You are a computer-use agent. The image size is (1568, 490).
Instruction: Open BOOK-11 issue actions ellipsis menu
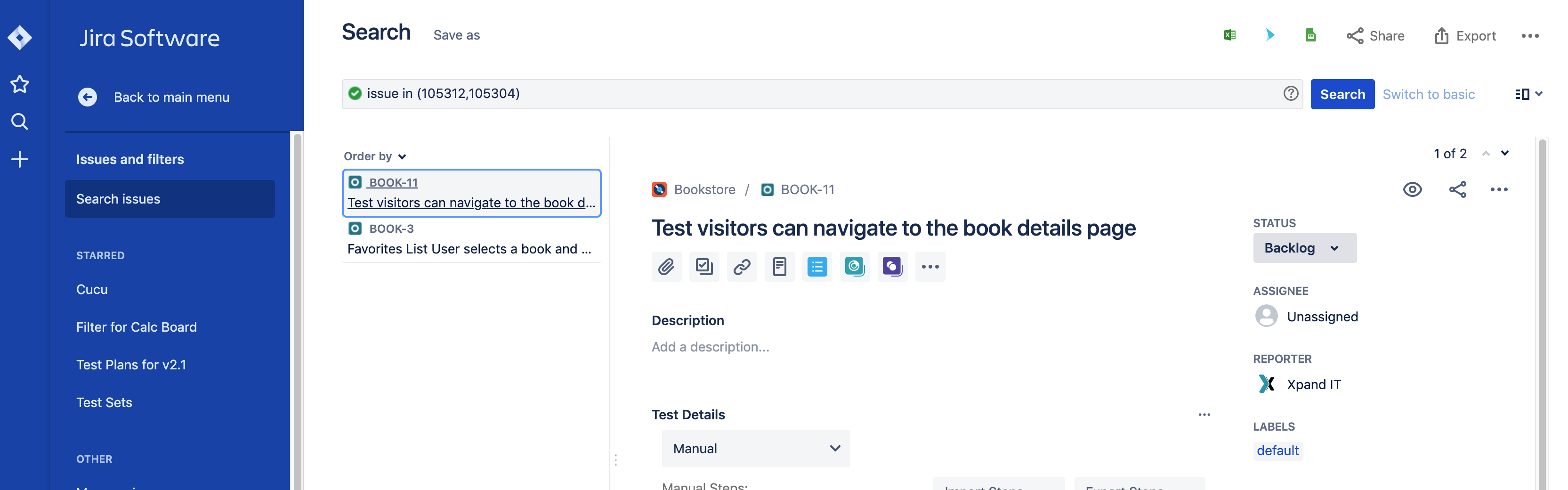coord(1499,189)
